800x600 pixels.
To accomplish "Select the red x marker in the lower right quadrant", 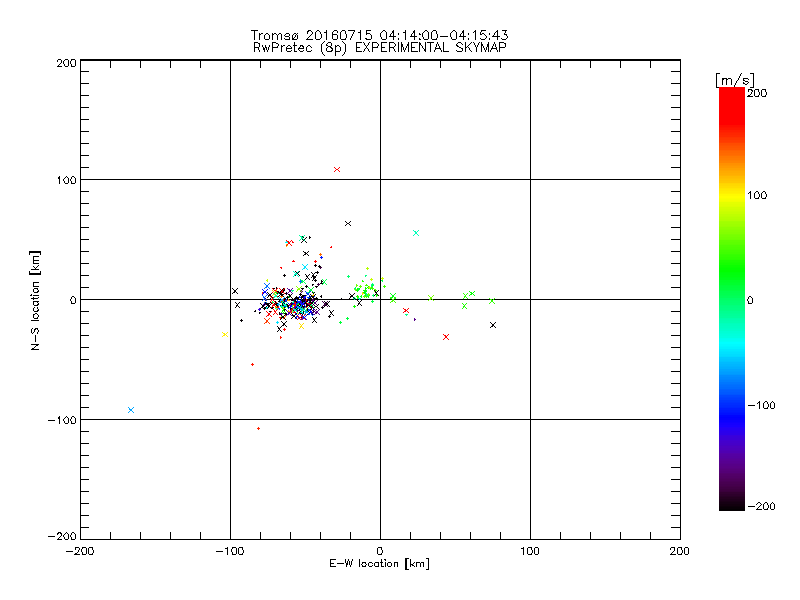I will click(x=446, y=337).
